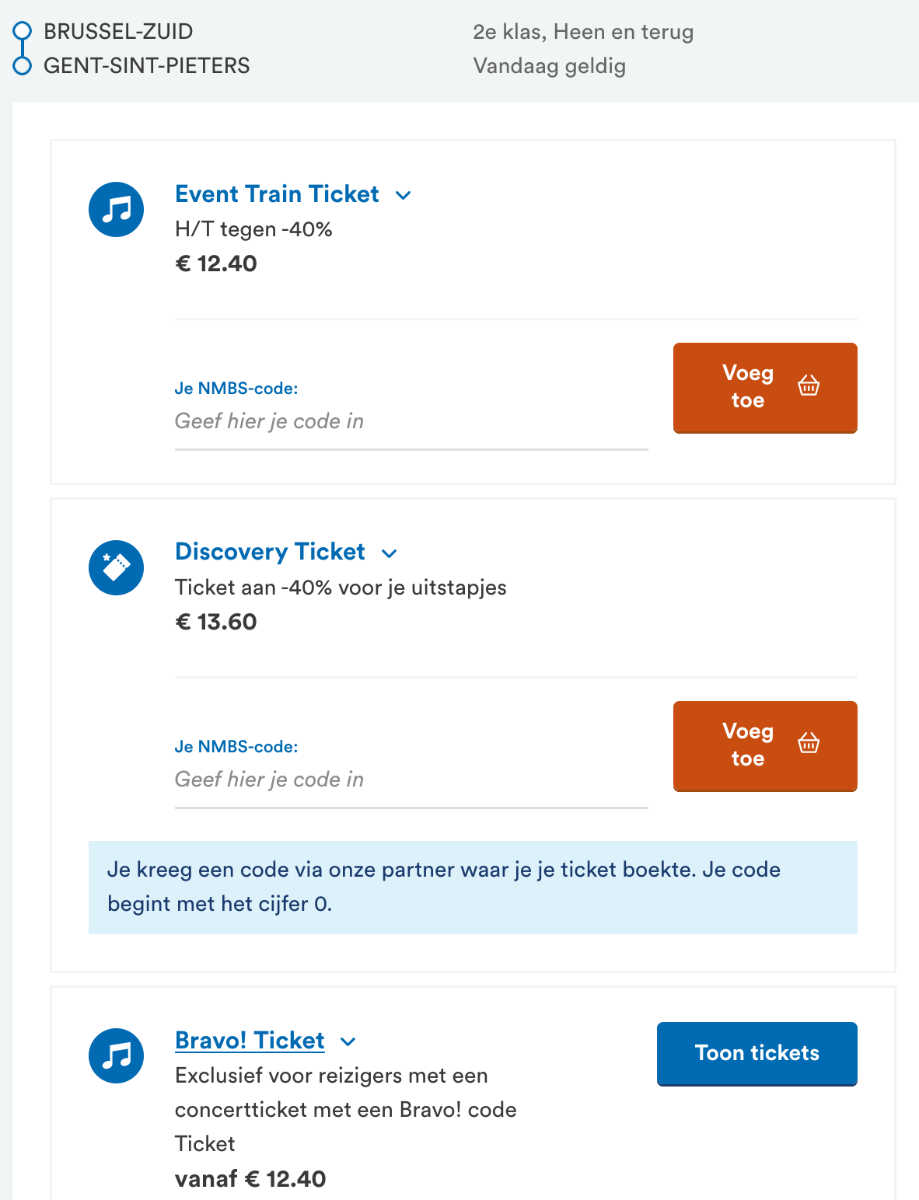Screen dimensions: 919x1200
Task: Focus the NMBS-code field under Event Train Ticket
Action: (411, 422)
